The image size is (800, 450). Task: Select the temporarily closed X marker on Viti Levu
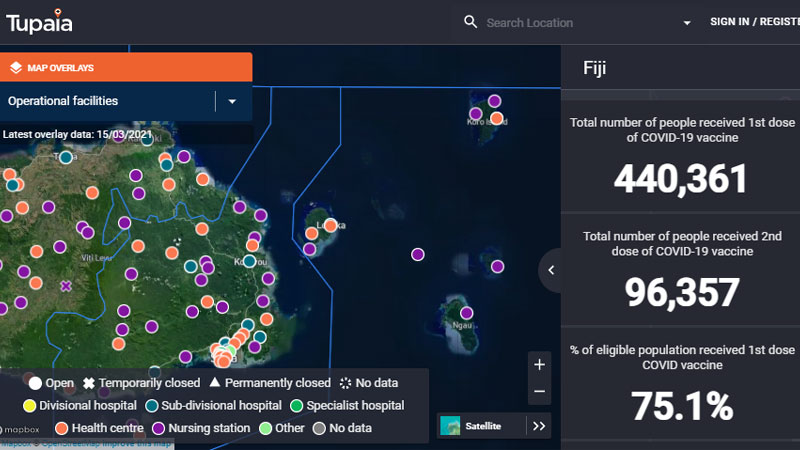click(67, 286)
